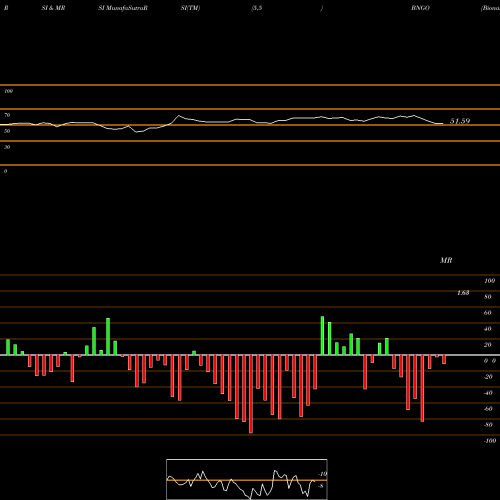Click the 80 label on MR axis
This screenshot has height=500, width=500.
click(x=488, y=297)
